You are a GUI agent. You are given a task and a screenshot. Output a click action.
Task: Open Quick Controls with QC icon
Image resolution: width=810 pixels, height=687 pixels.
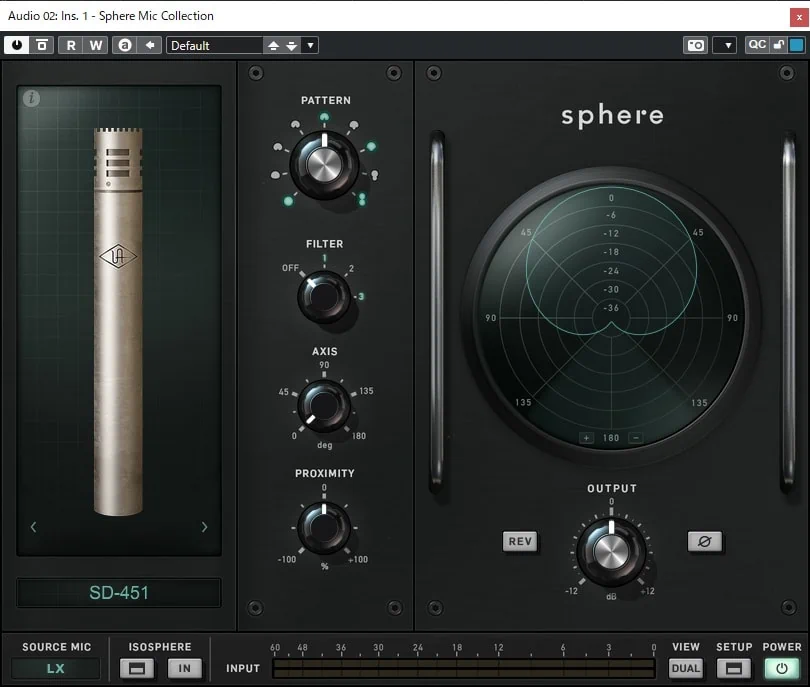click(x=757, y=45)
